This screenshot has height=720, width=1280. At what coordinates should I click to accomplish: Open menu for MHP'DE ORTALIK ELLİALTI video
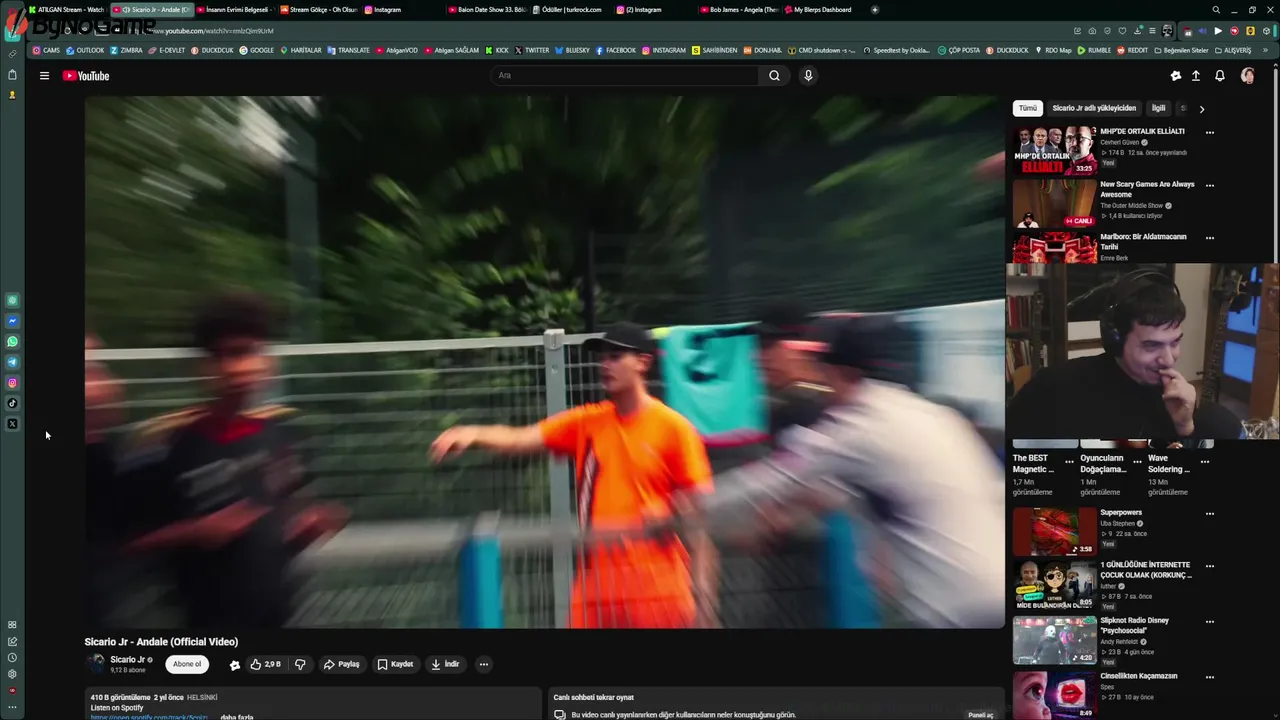1210,132
